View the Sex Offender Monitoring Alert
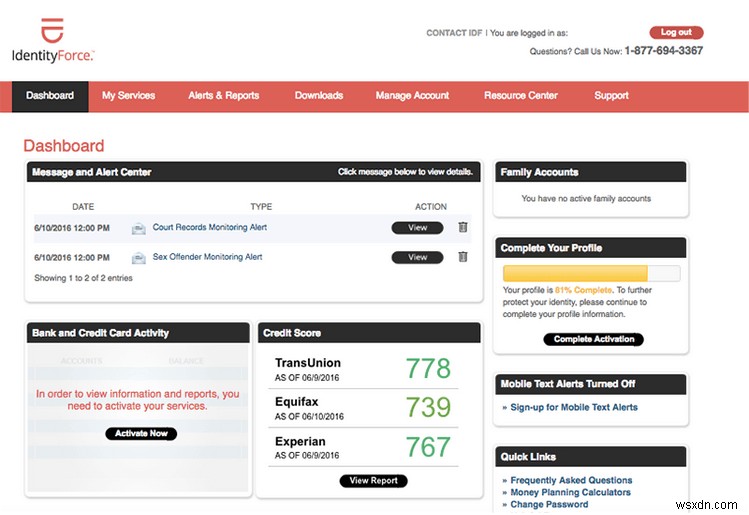This screenshot has width=749, height=515. click(417, 258)
